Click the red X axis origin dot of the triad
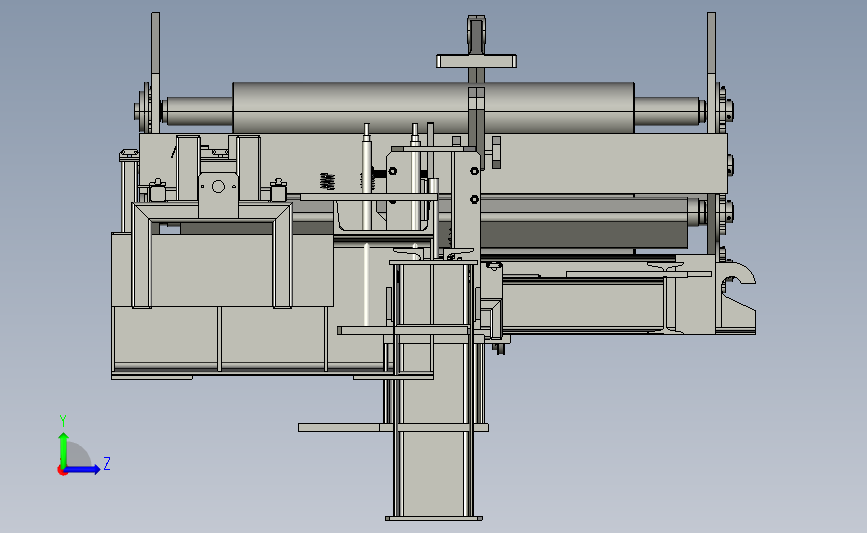867x533 pixels. click(x=62, y=471)
